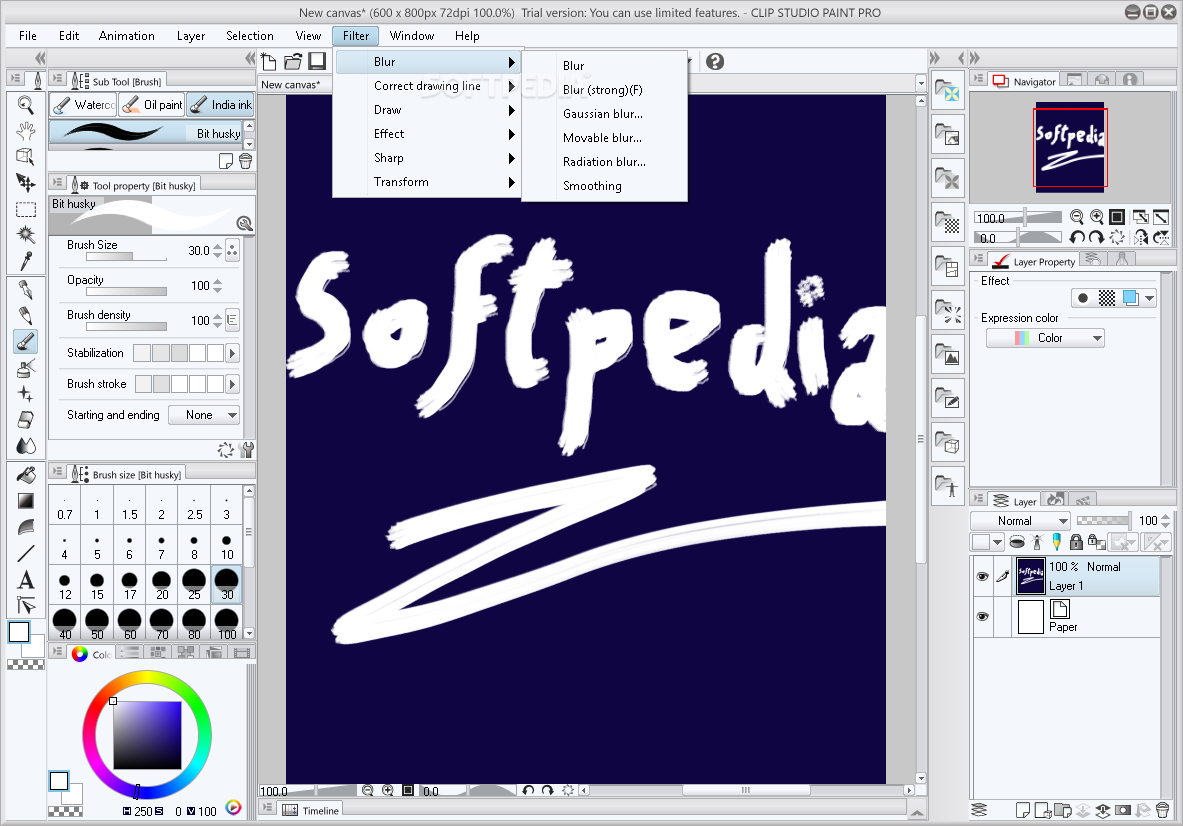The width and height of the screenshot is (1183, 826).
Task: Select the Zoom magnifier tool
Action: pos(26,105)
